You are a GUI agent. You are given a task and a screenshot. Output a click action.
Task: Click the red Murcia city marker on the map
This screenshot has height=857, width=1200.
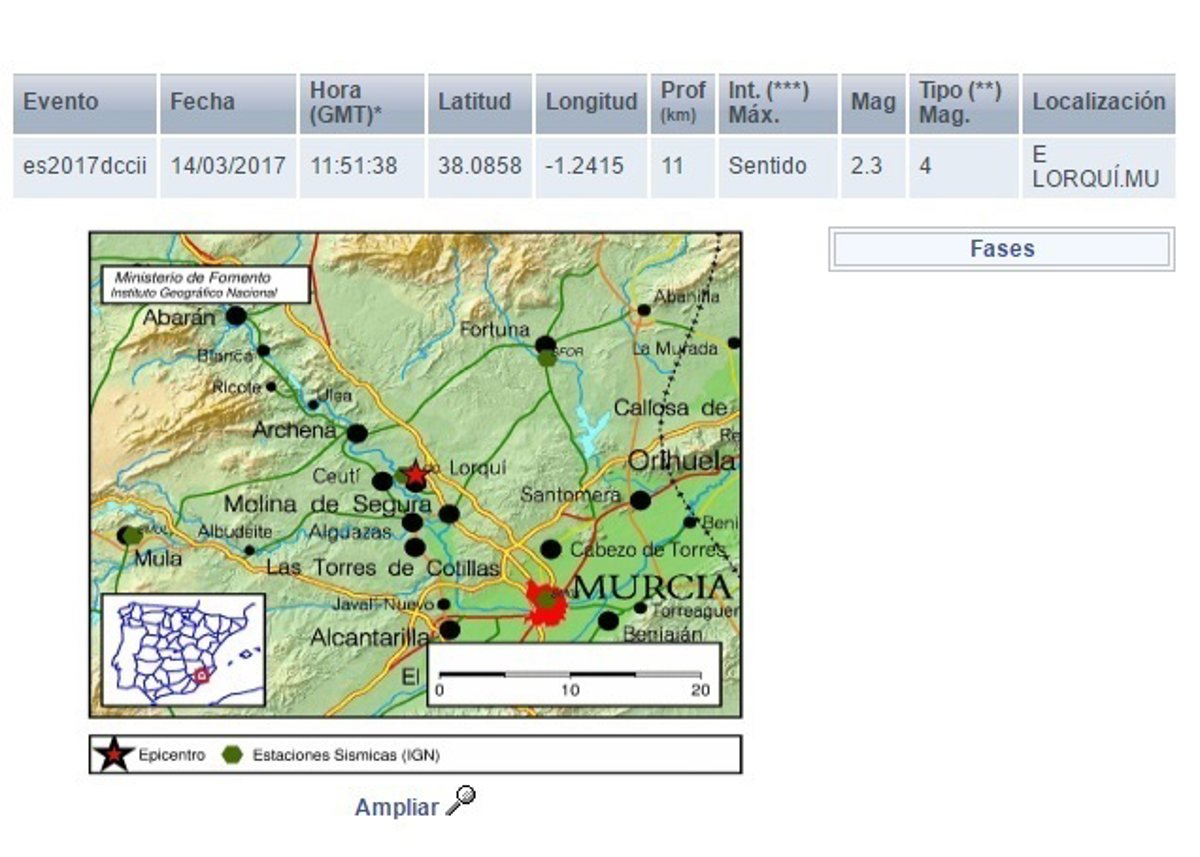coord(547,604)
